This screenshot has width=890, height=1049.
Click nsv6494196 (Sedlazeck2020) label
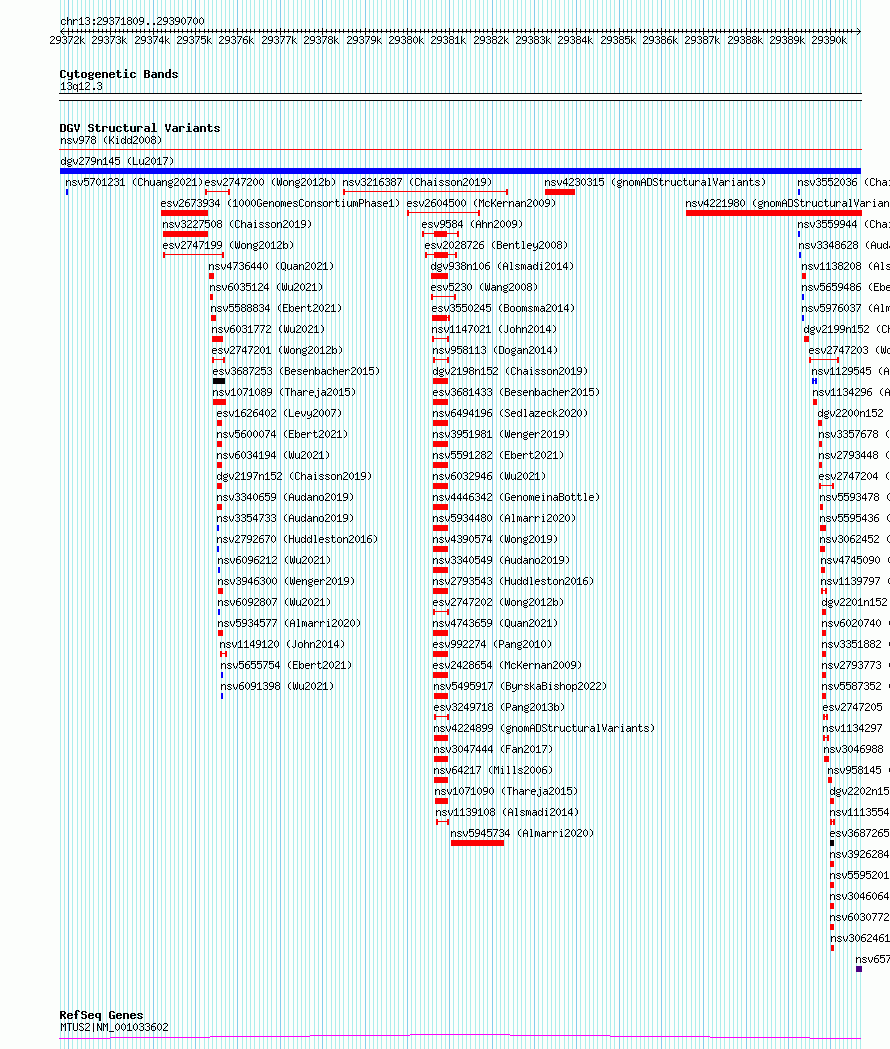[x=510, y=413]
